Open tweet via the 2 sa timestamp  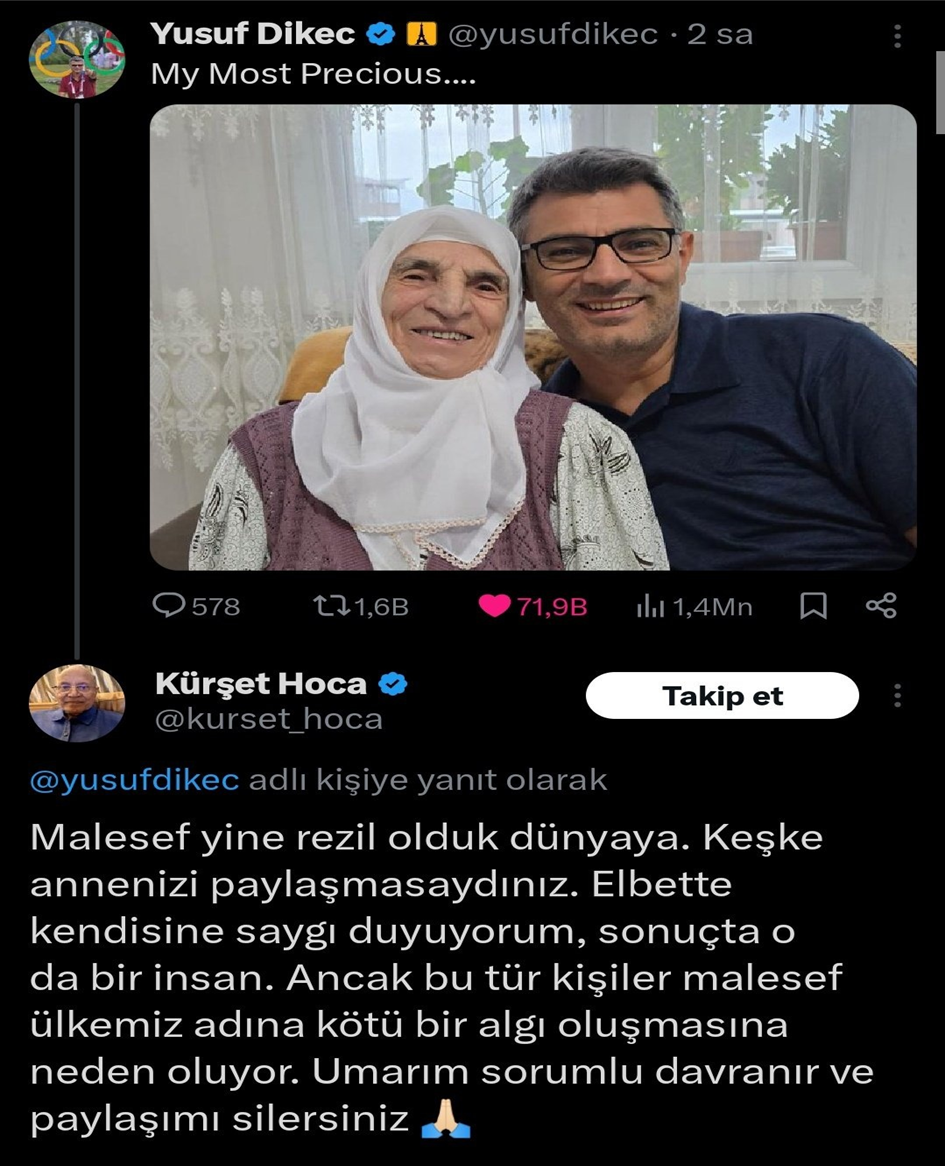720,34
